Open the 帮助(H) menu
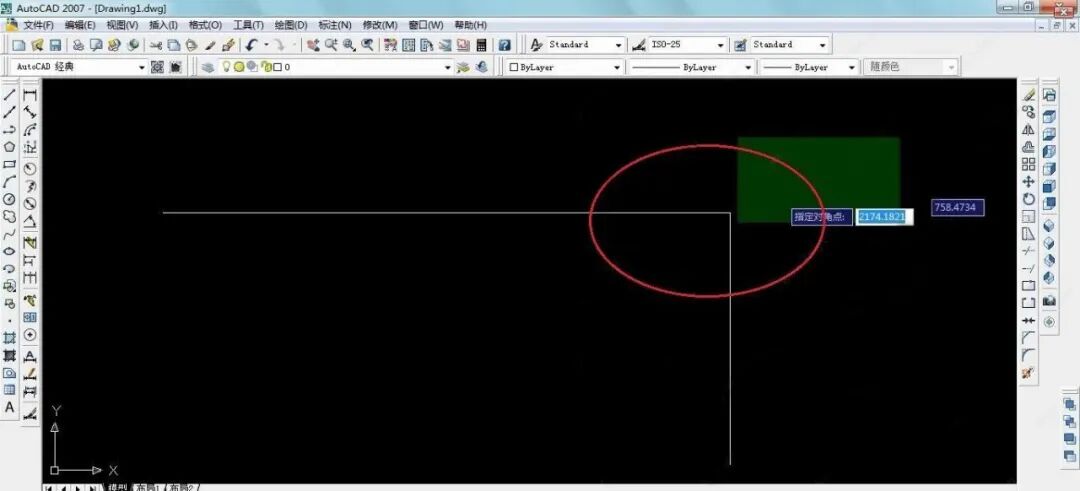1080x491 pixels. [x=470, y=25]
